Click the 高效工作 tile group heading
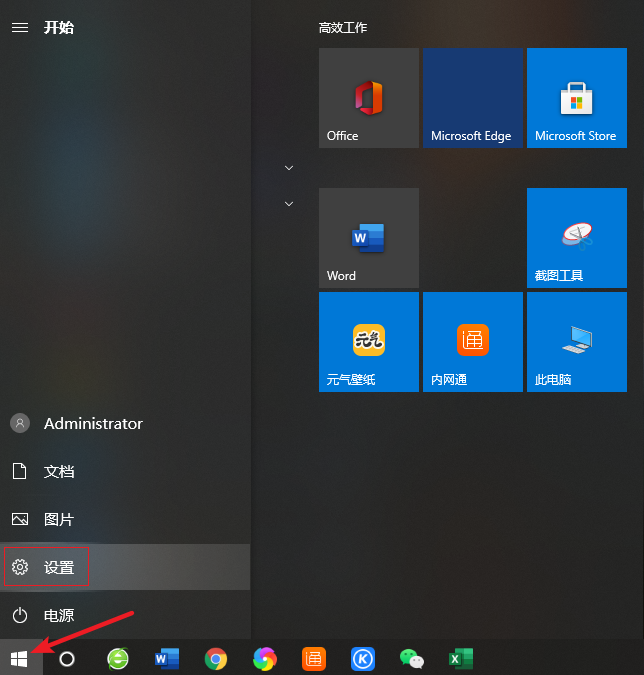Viewport: 644px width, 675px height. (x=343, y=27)
